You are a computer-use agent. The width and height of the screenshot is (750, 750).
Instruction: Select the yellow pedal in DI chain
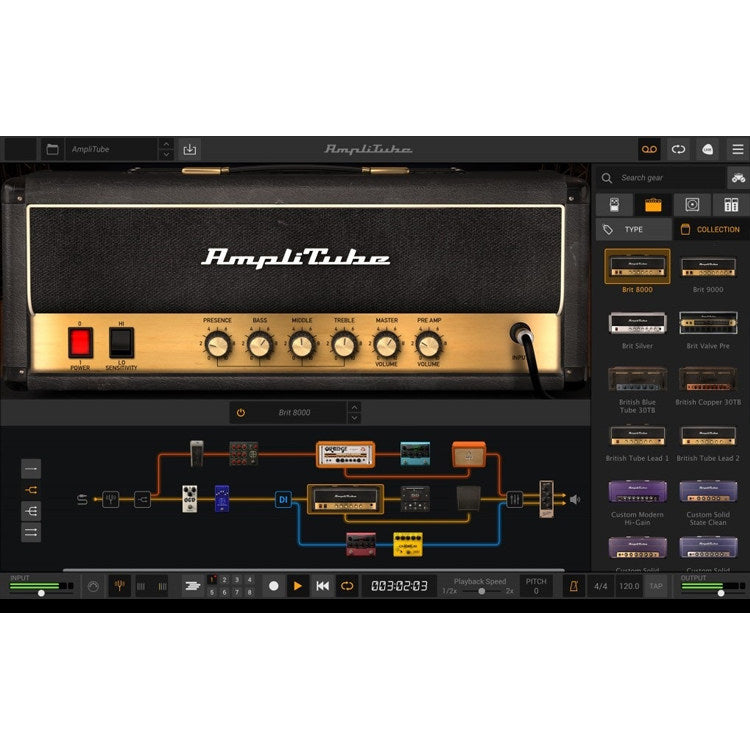tap(408, 544)
